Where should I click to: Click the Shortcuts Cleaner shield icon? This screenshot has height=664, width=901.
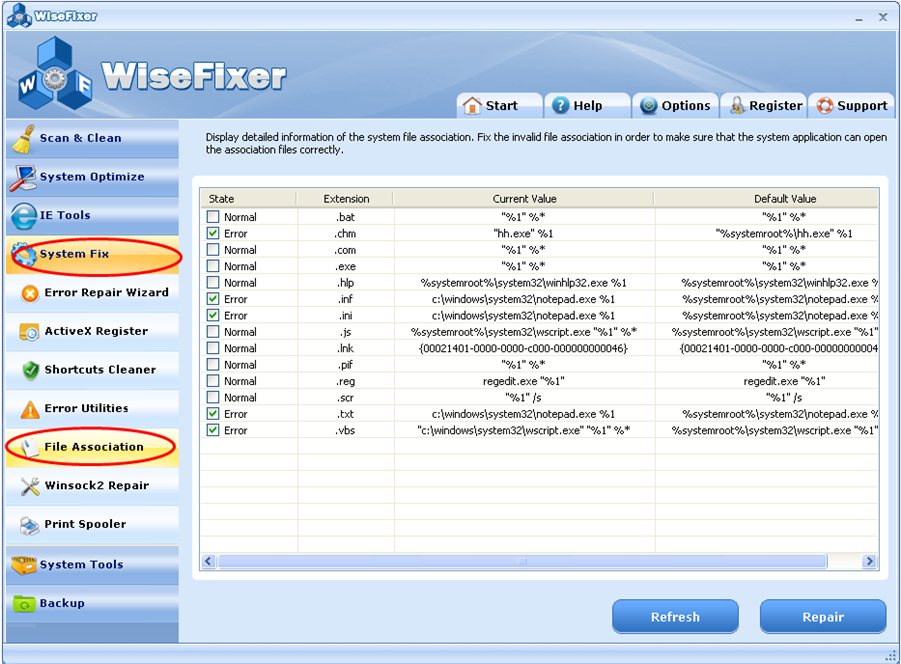tap(30, 370)
